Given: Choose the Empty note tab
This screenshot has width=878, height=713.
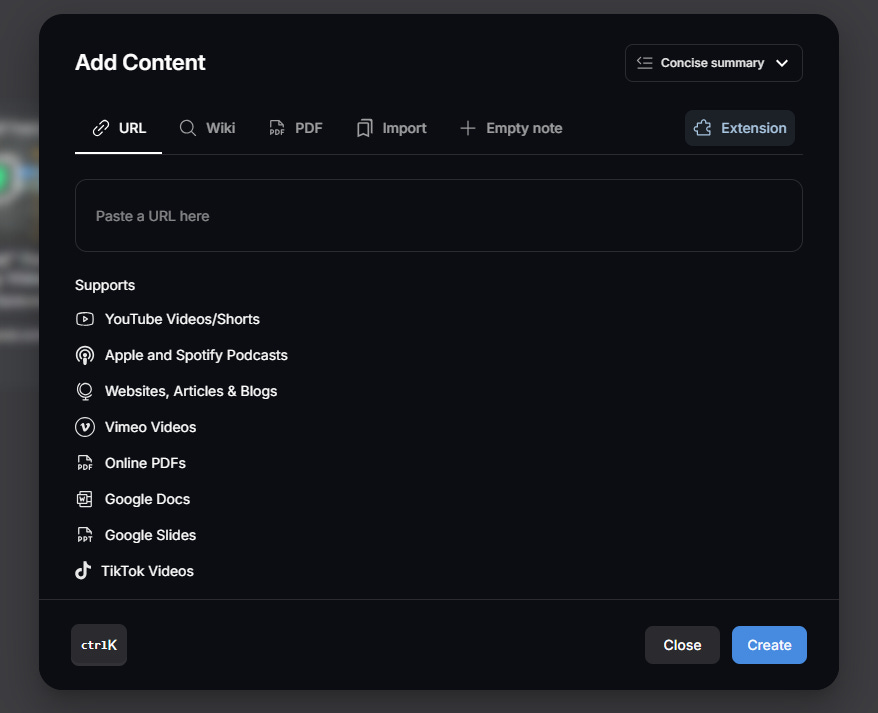Looking at the screenshot, I should pos(511,128).
